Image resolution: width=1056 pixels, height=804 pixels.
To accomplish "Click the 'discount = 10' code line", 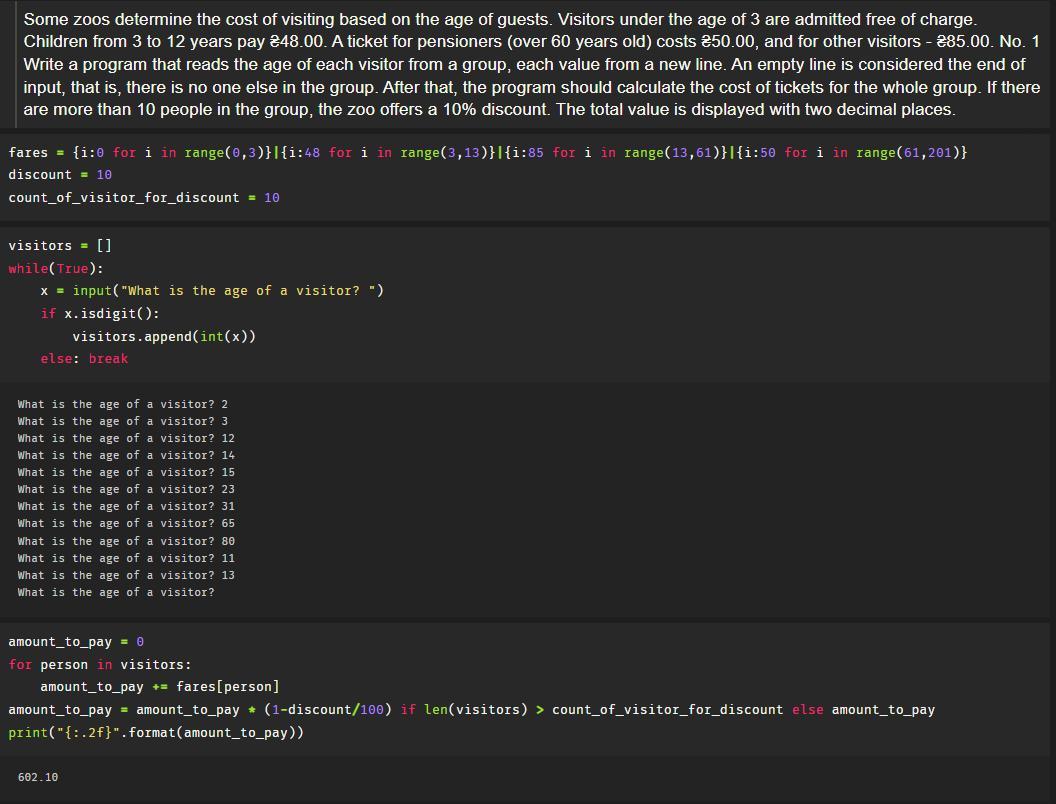I will click(60, 174).
